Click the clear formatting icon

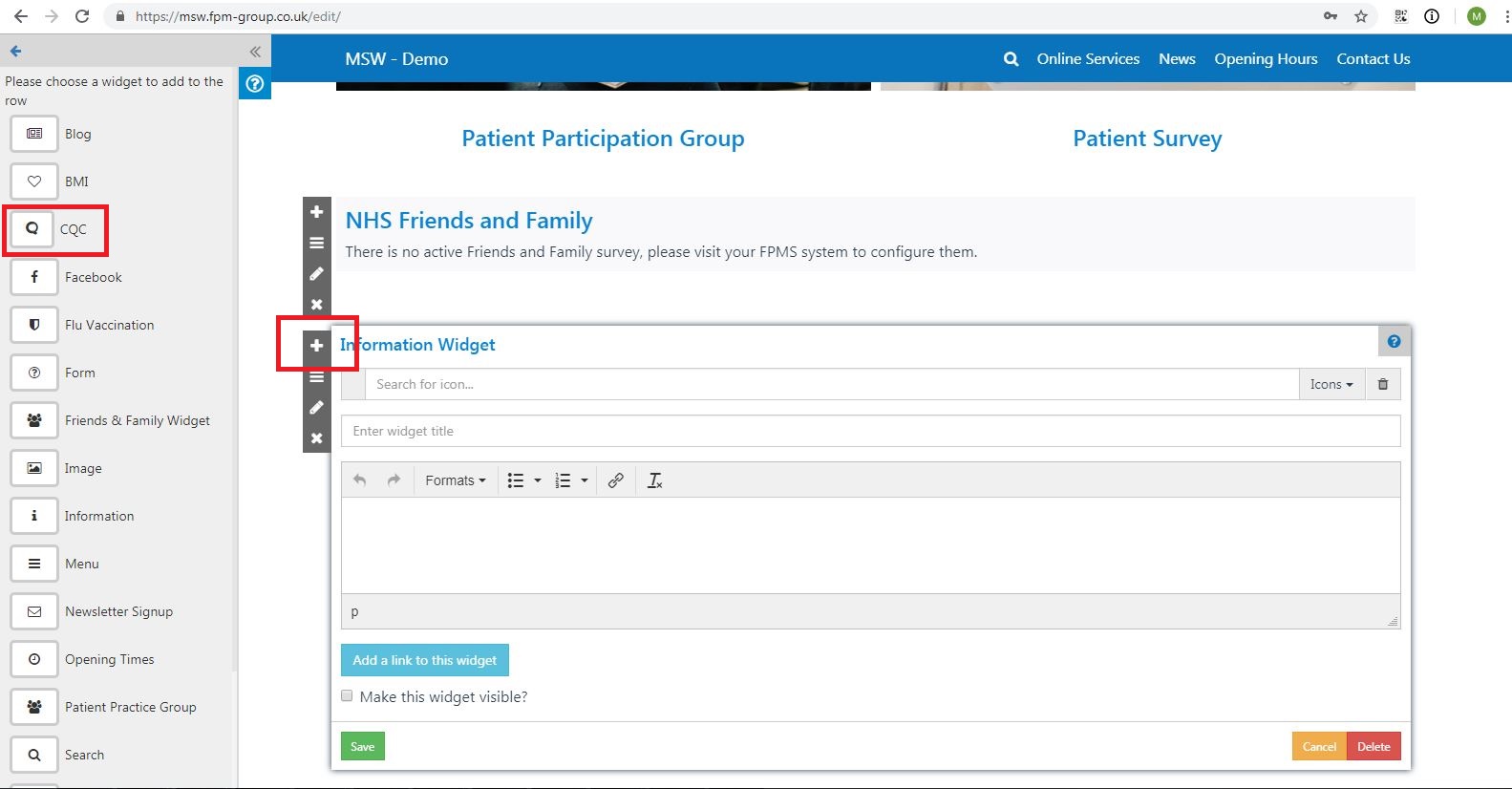pyautogui.click(x=655, y=480)
